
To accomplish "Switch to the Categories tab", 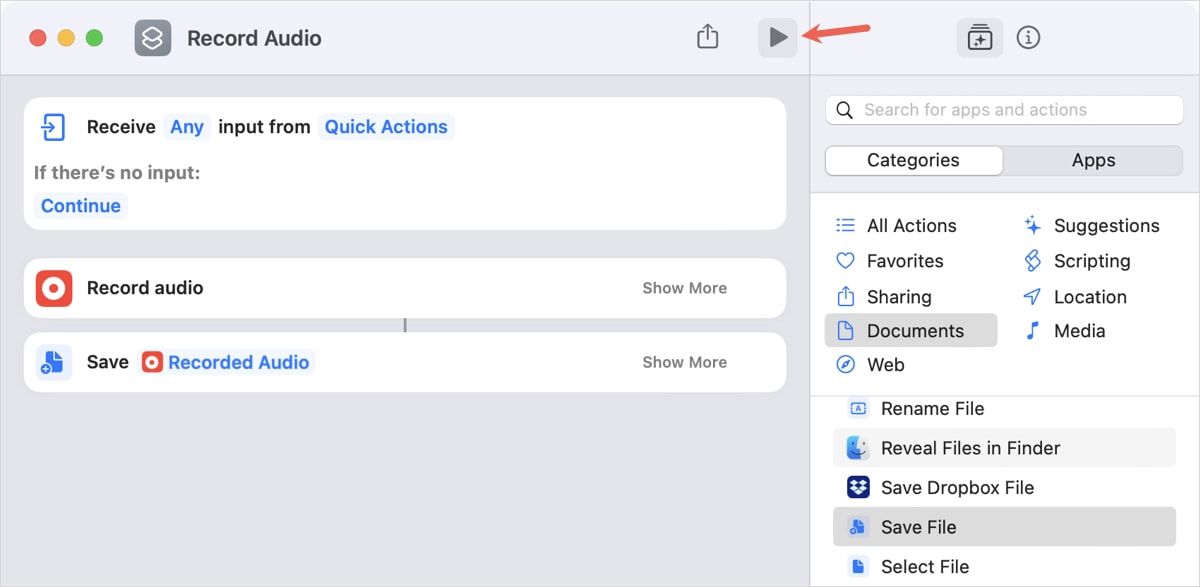I will tap(913, 160).
